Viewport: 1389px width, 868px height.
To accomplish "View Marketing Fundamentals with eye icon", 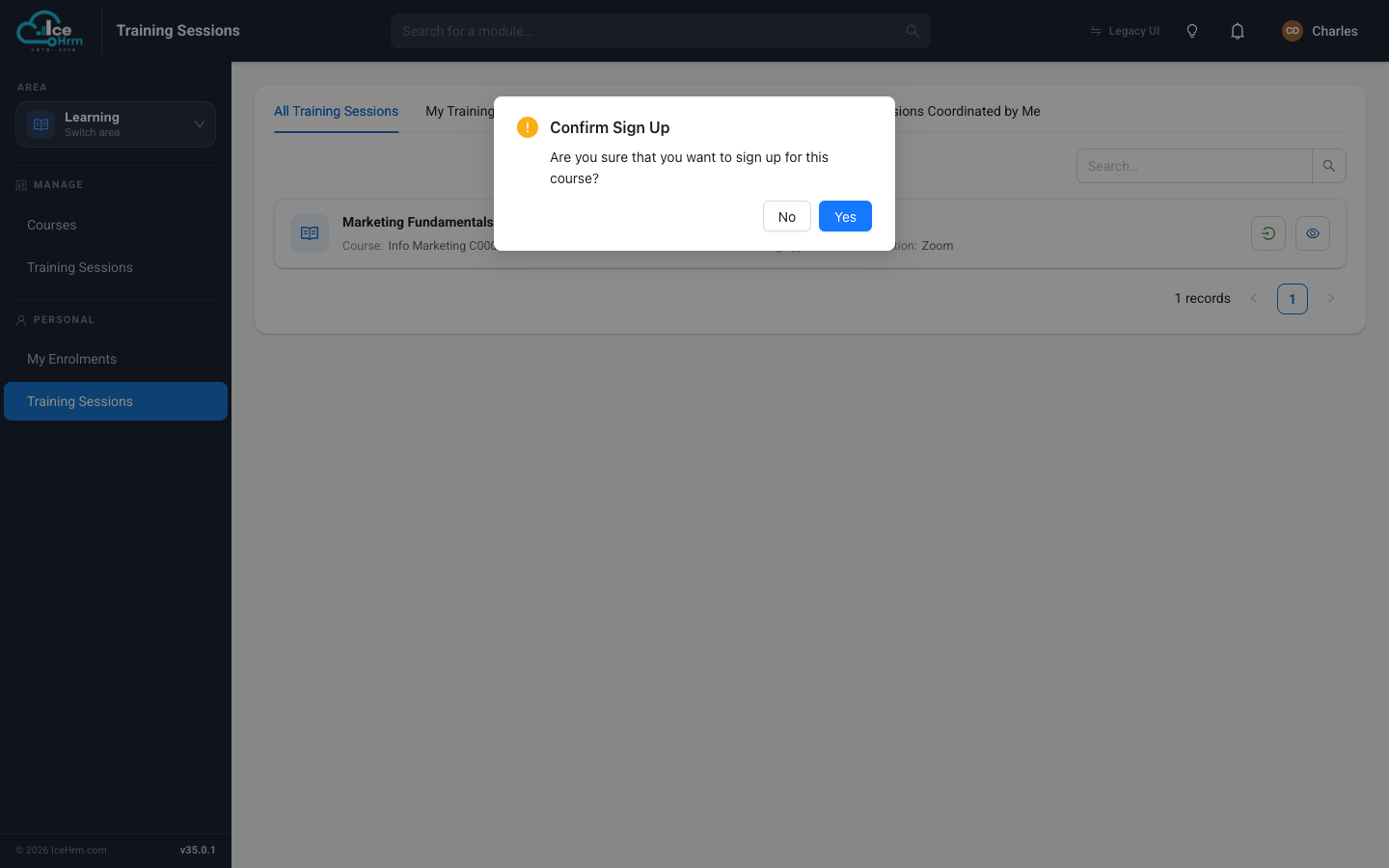I will click(1313, 233).
